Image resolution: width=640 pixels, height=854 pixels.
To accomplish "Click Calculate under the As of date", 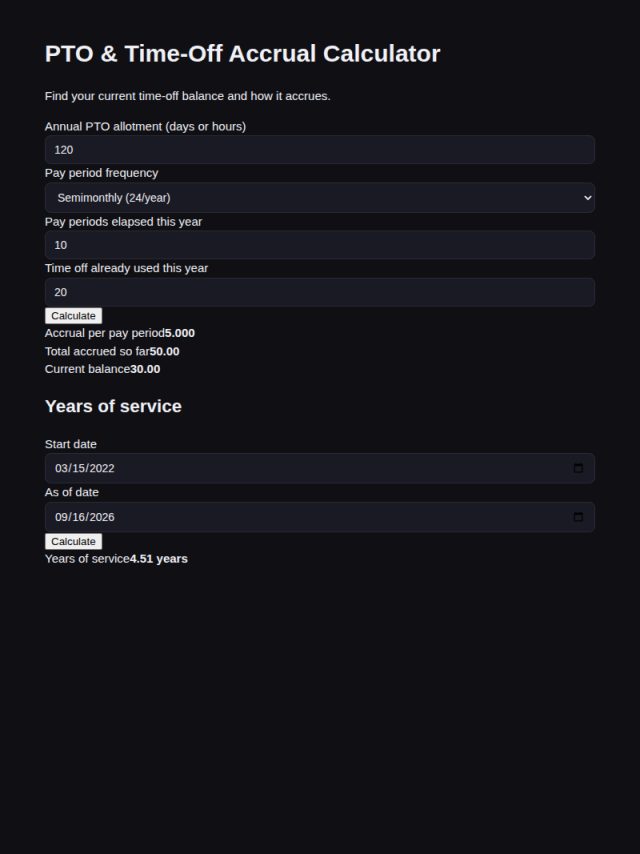I will pos(74,541).
